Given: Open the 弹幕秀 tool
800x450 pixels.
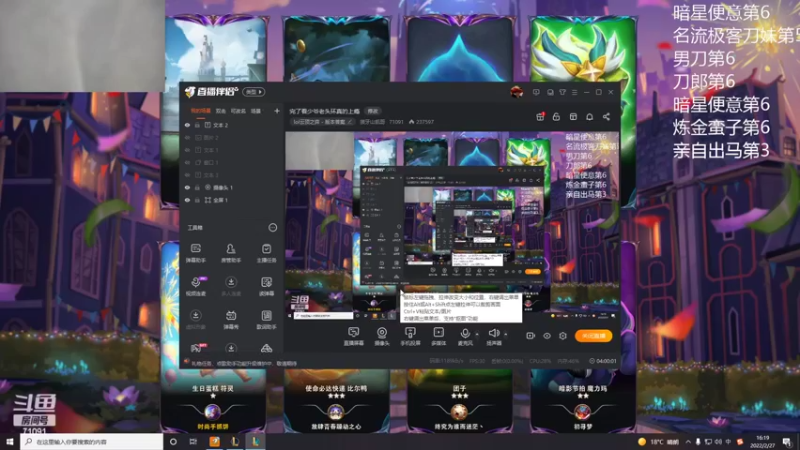Looking at the screenshot, I should 231,320.
